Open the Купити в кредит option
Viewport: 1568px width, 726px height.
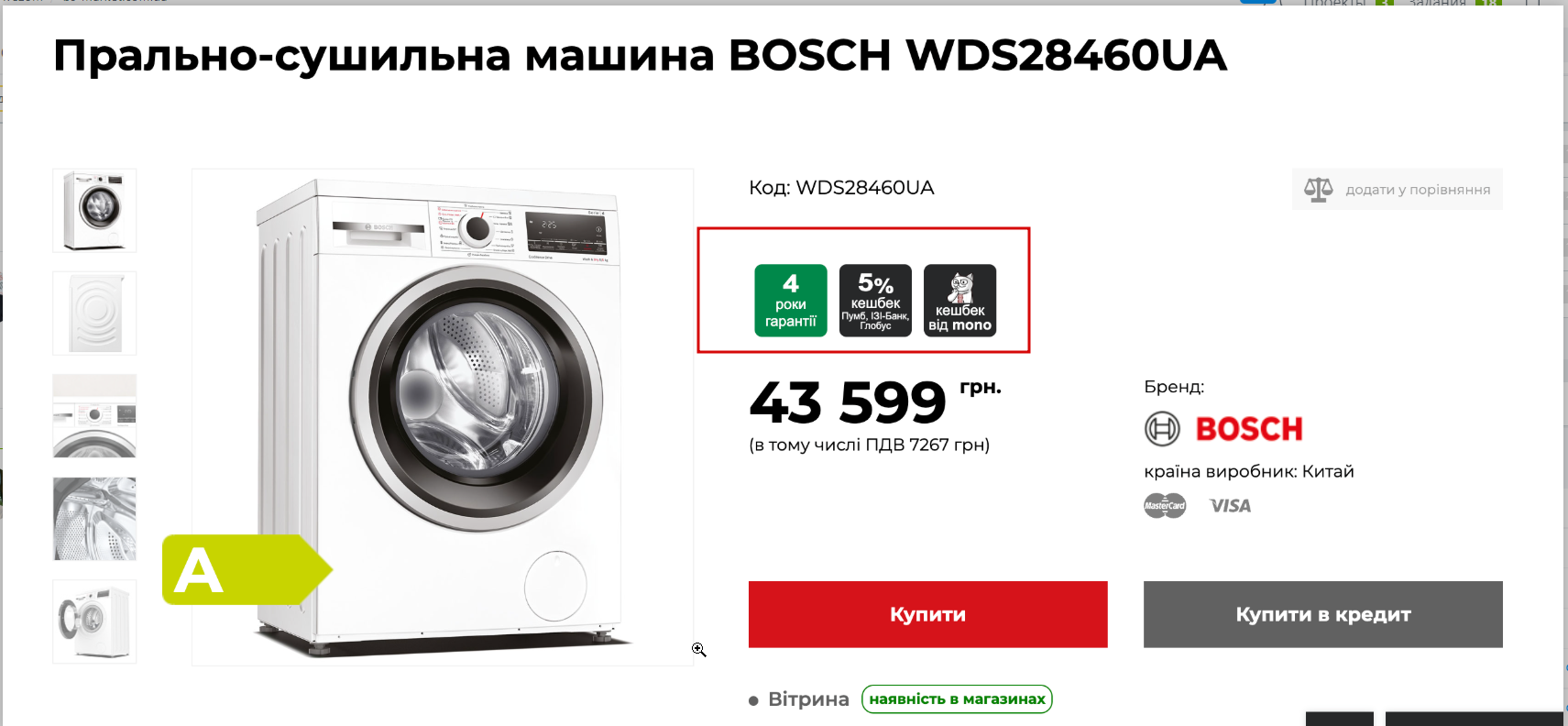pyautogui.click(x=1322, y=614)
